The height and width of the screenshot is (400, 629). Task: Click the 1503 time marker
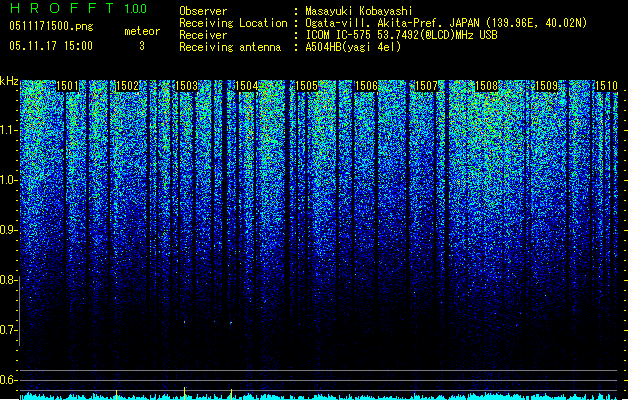coord(187,86)
